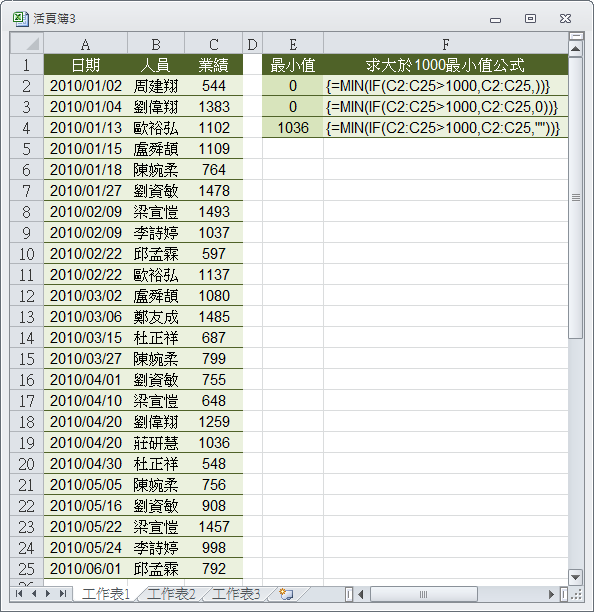
Task: Click the 求大於1000最小值公式 header cell
Action: (x=446, y=65)
